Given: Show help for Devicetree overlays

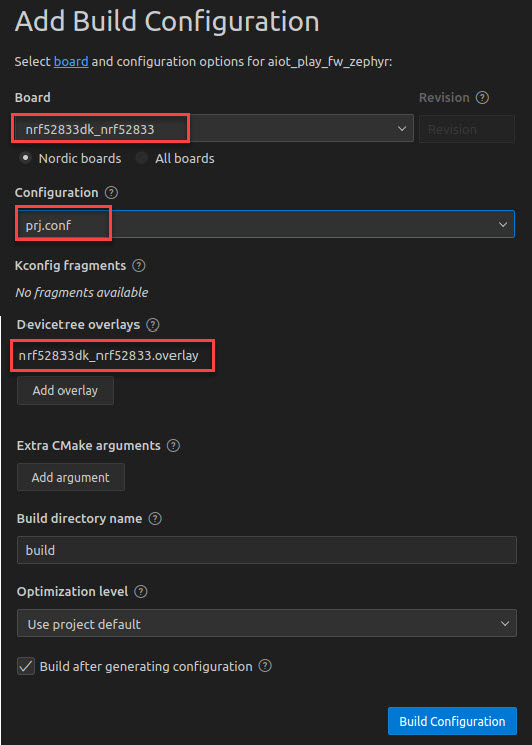Looking at the screenshot, I should tap(153, 325).
